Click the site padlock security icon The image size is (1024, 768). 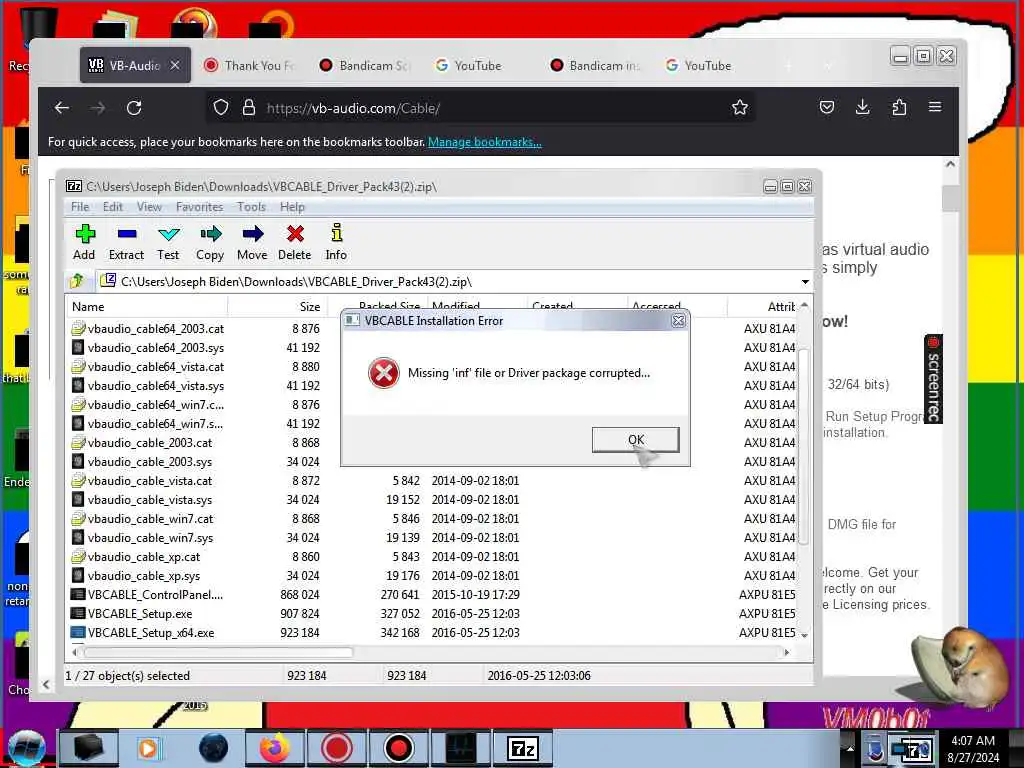249,107
